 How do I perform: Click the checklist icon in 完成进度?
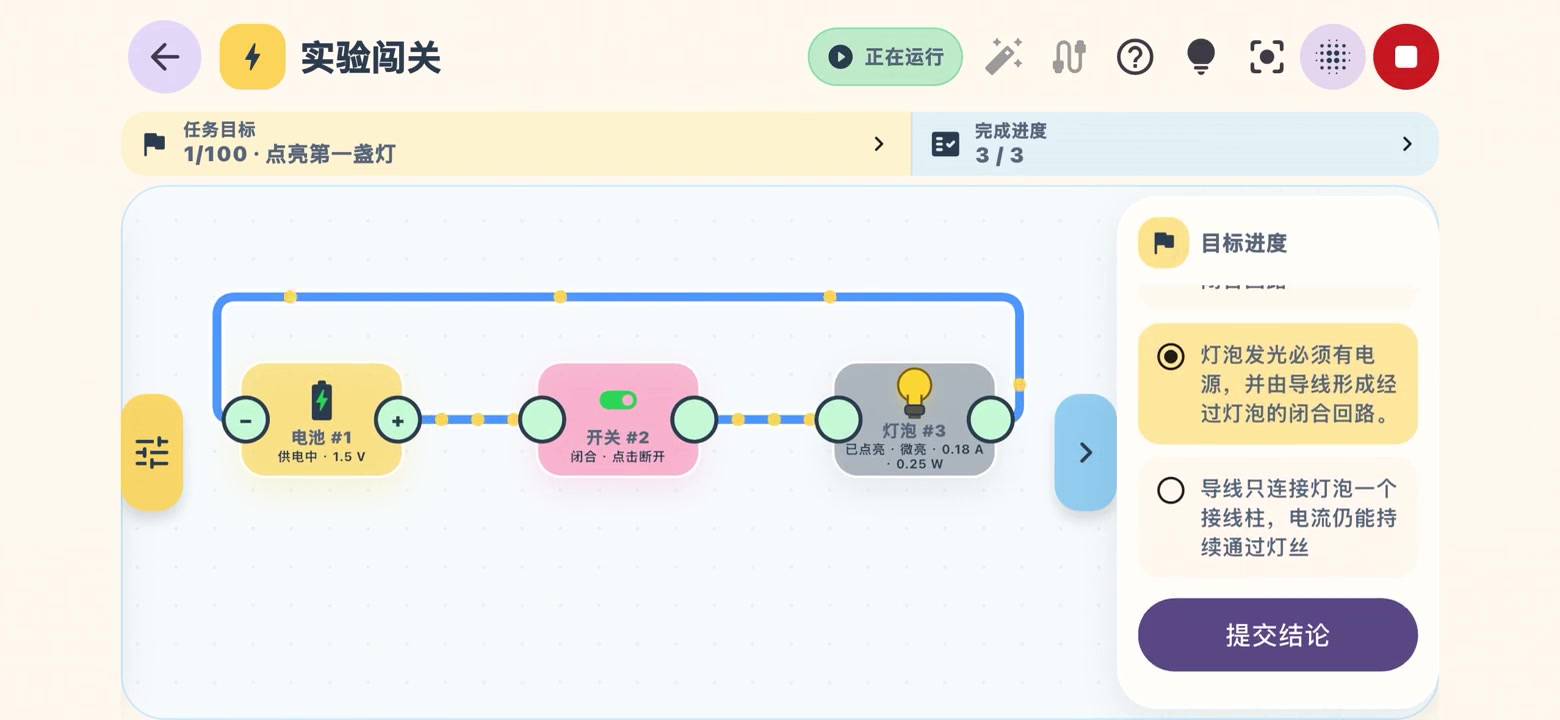[x=945, y=144]
